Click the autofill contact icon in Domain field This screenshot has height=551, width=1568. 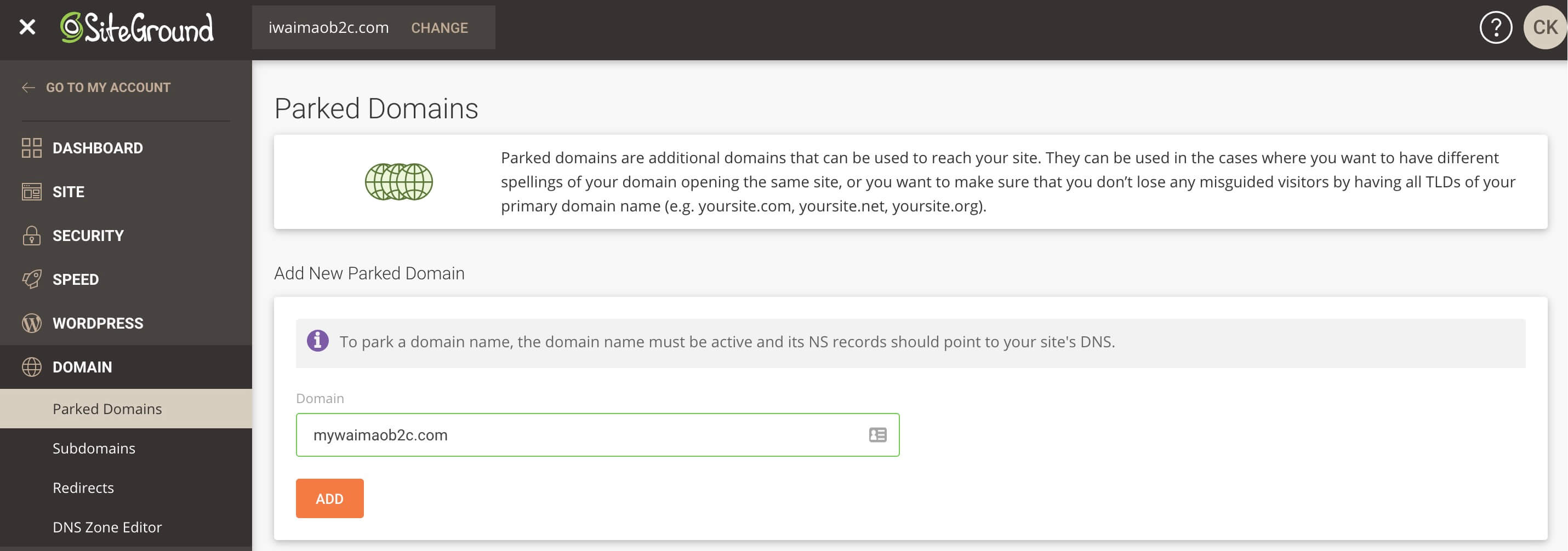click(877, 435)
